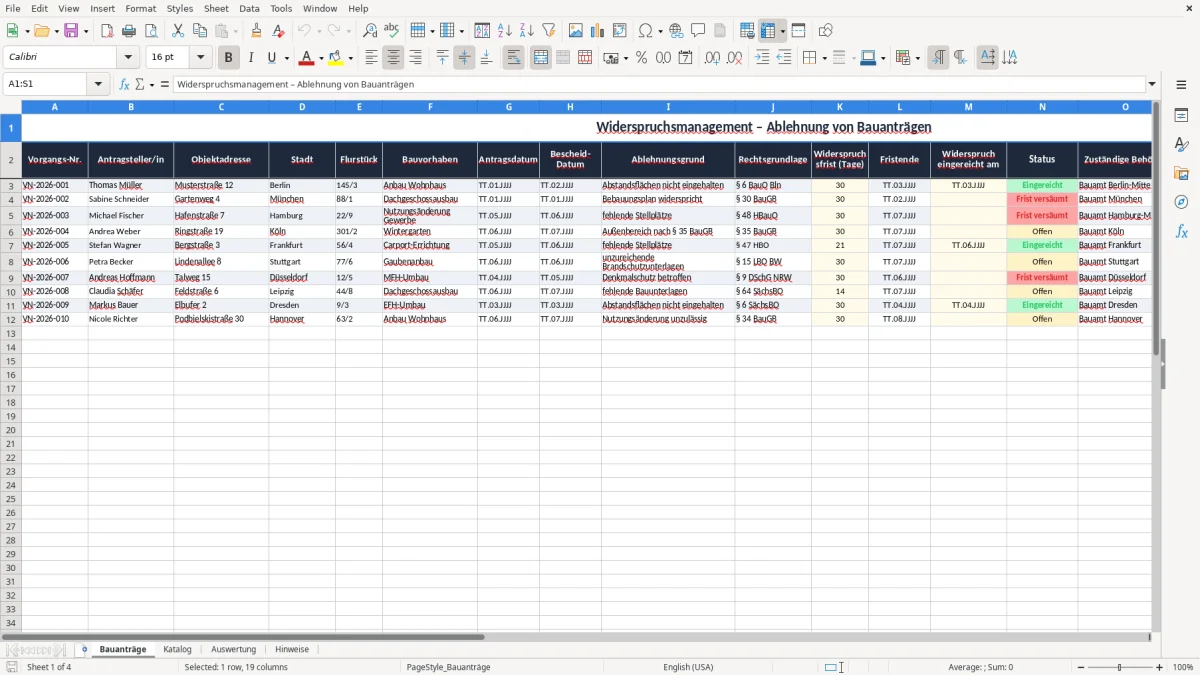Open the Function Wizard icon
This screenshot has width=1200, height=675.
point(125,85)
